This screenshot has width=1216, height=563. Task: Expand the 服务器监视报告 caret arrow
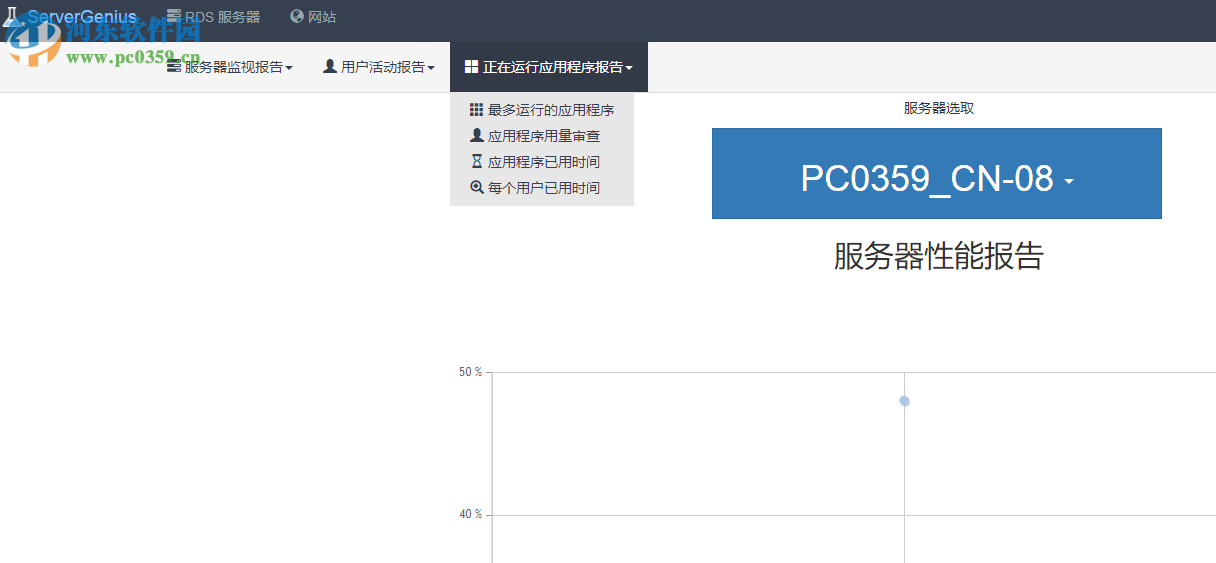click(289, 68)
